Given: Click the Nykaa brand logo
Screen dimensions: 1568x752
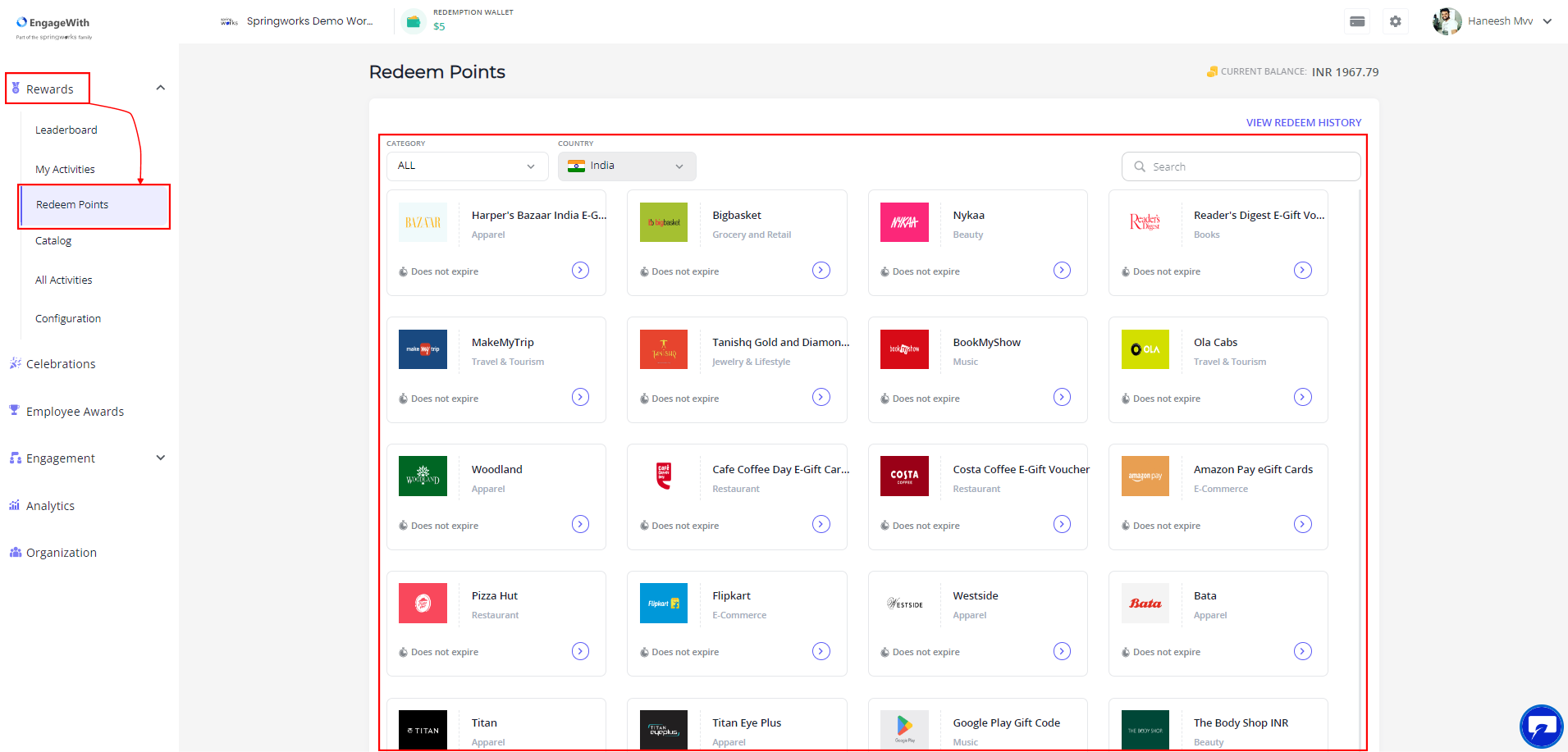Looking at the screenshot, I should (904, 222).
